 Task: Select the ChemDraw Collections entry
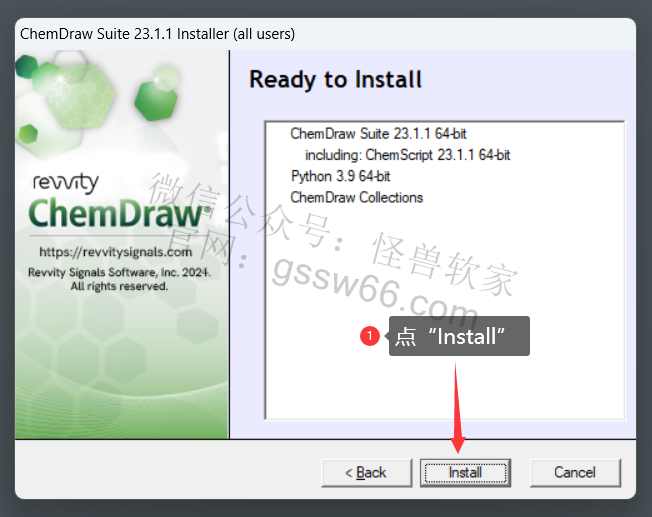(x=357, y=197)
